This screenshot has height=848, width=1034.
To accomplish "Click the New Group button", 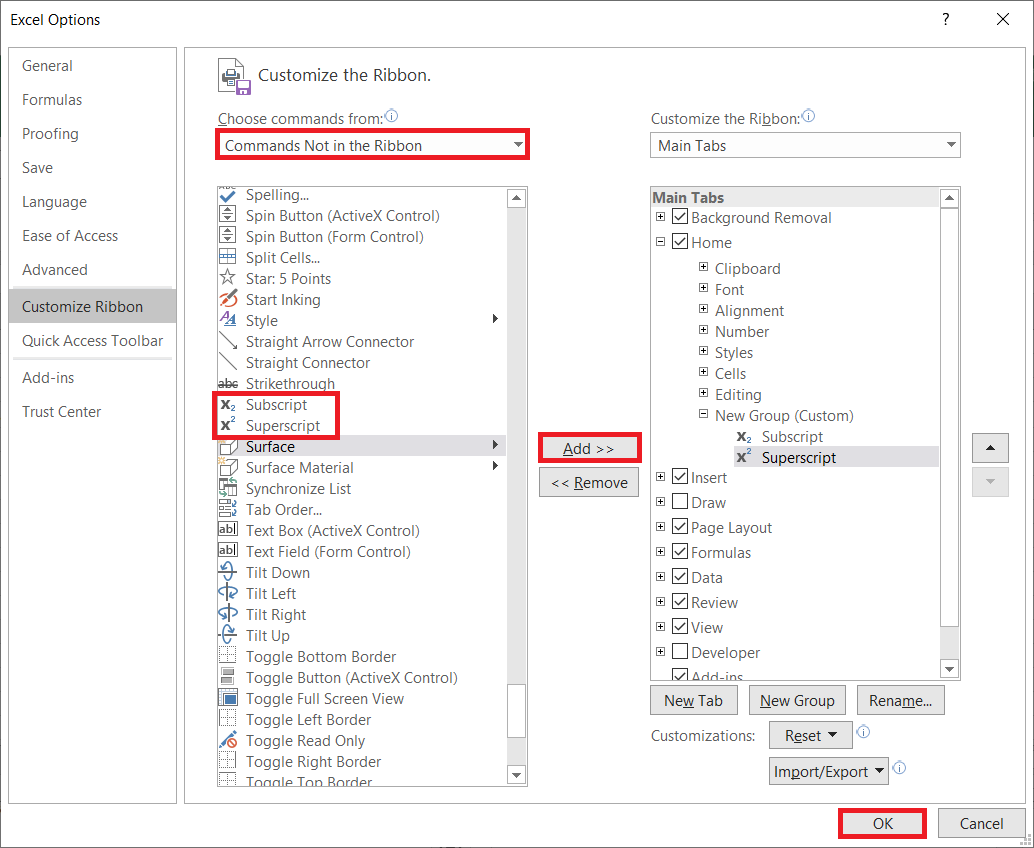I will click(x=797, y=700).
